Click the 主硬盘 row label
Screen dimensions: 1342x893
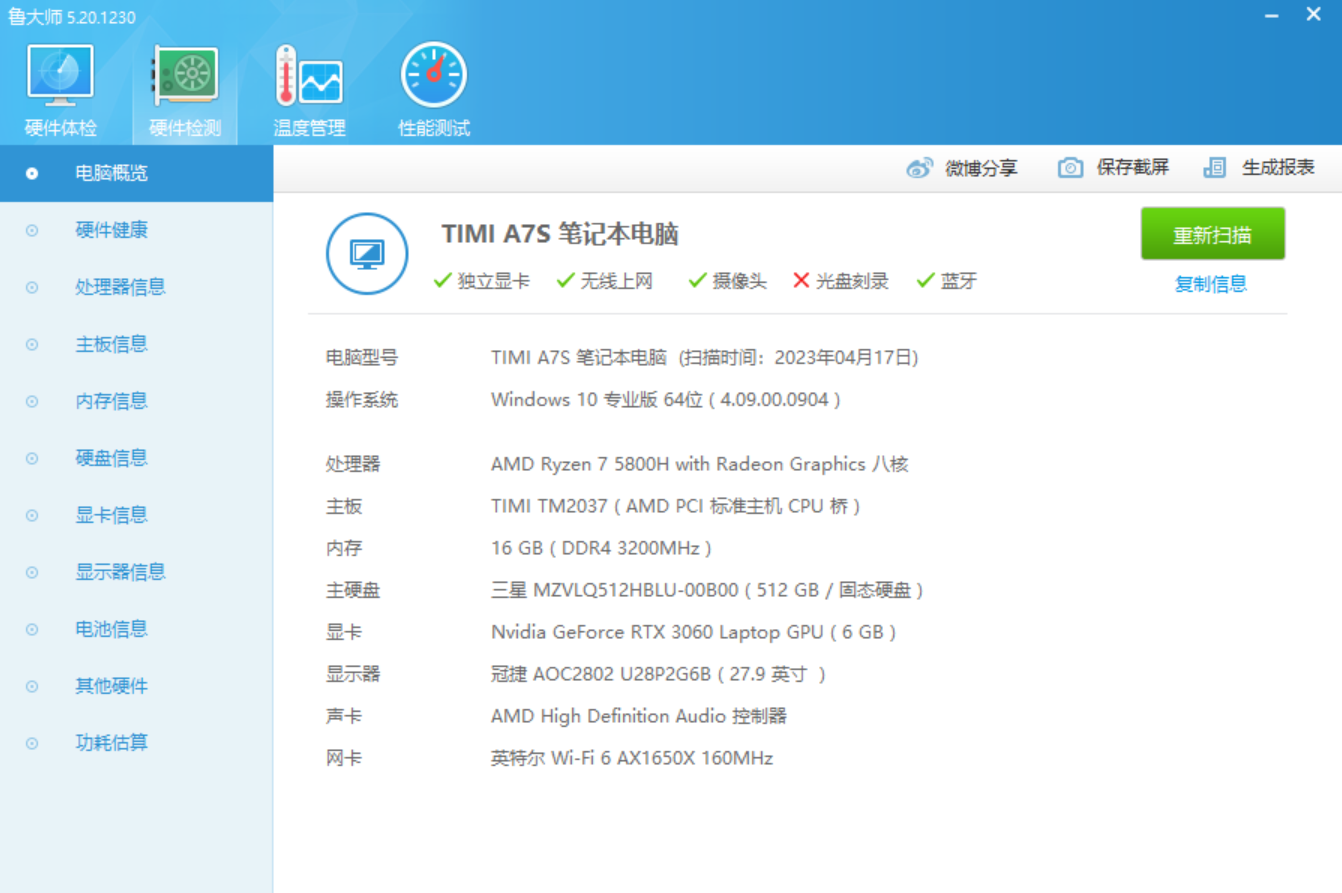[x=353, y=590]
